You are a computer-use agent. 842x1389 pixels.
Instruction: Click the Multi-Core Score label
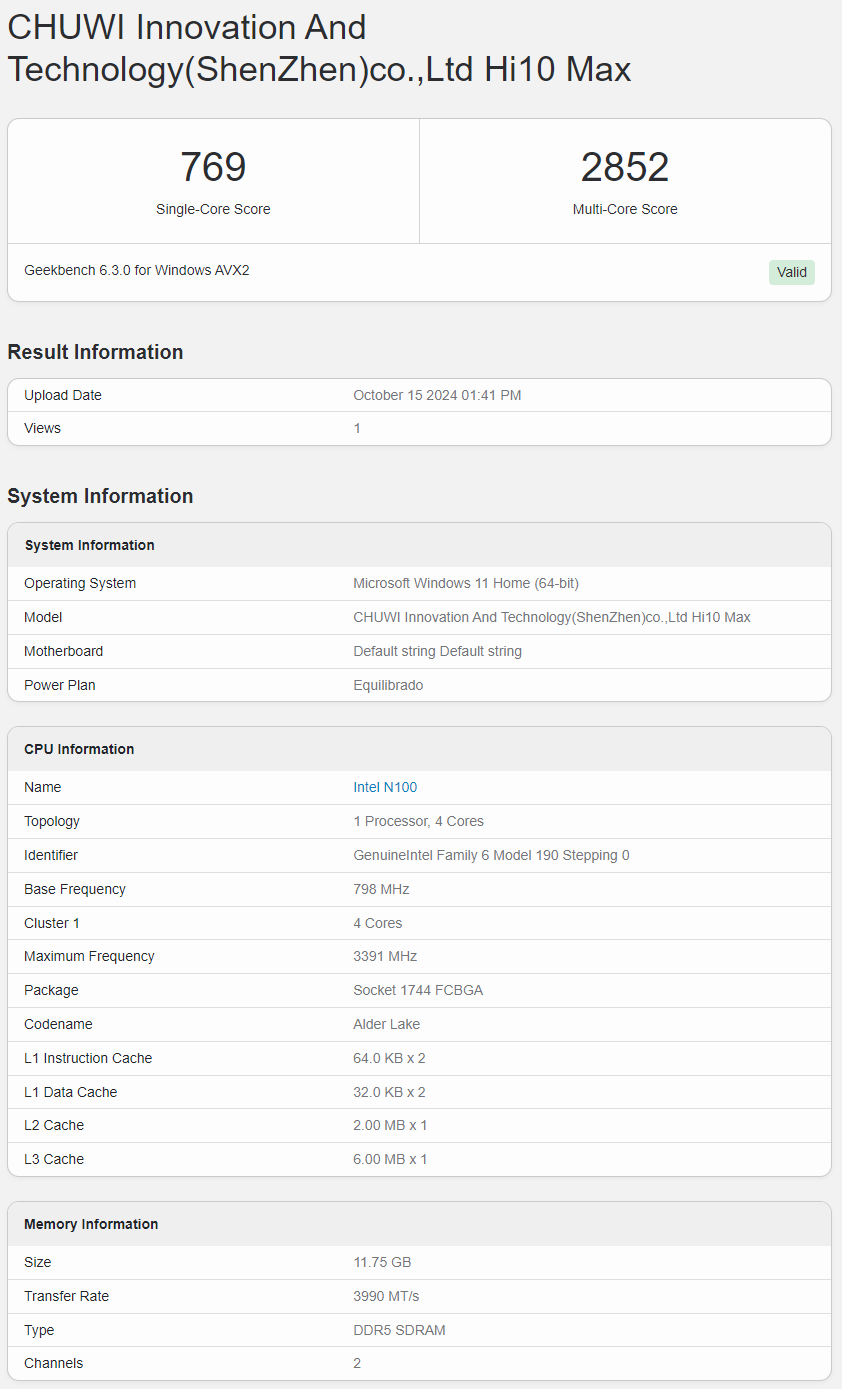625,209
